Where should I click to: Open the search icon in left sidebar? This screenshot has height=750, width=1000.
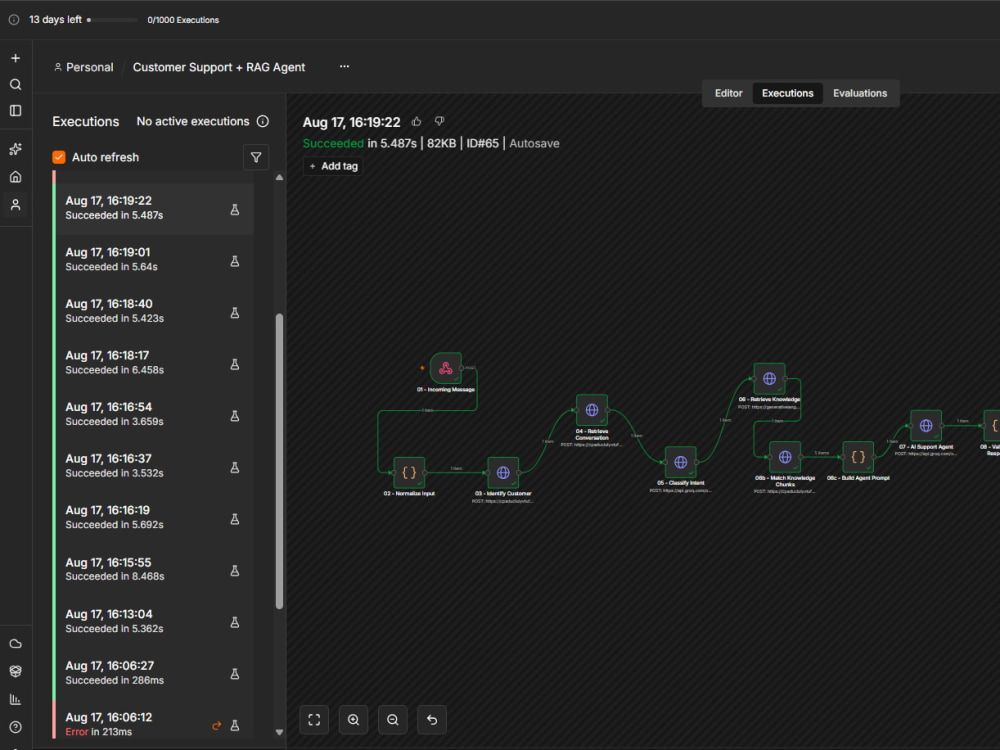click(15, 84)
